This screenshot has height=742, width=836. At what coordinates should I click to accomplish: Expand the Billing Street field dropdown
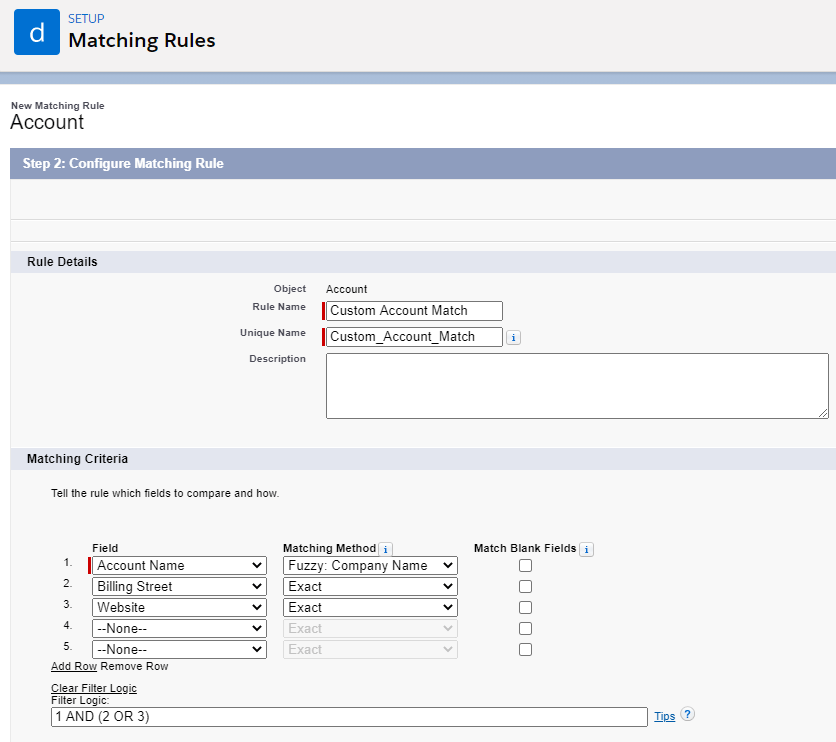(180, 587)
